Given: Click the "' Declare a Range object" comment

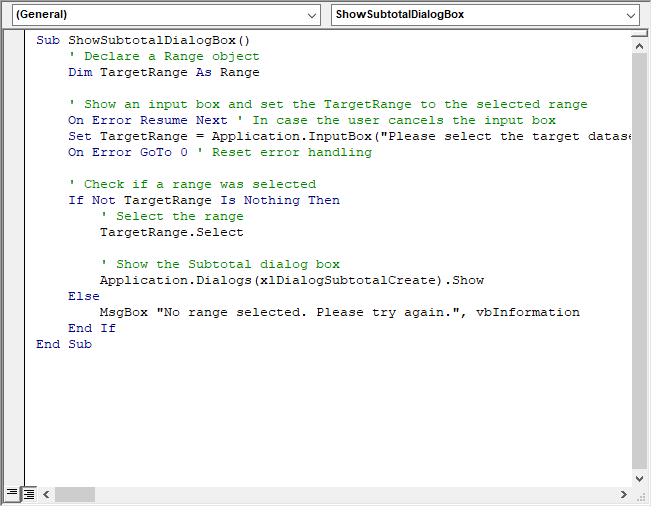Looking at the screenshot, I should point(164,57).
